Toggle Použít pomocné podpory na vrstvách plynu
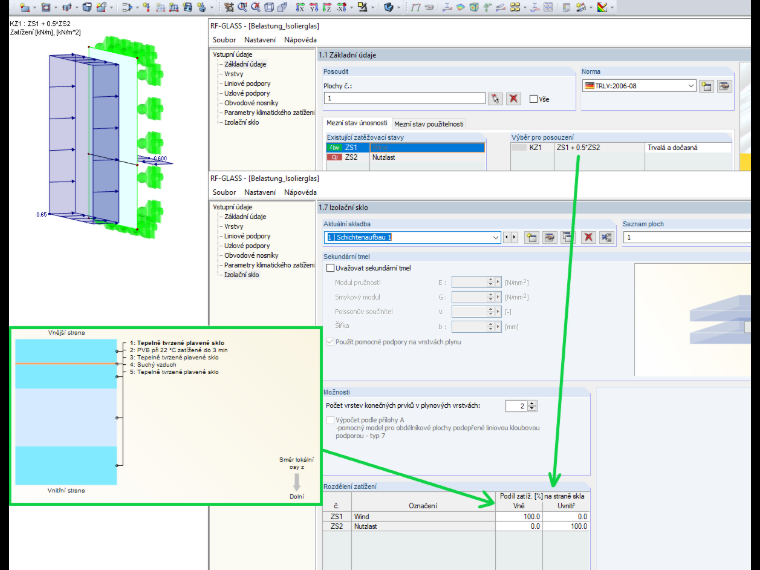 330,342
